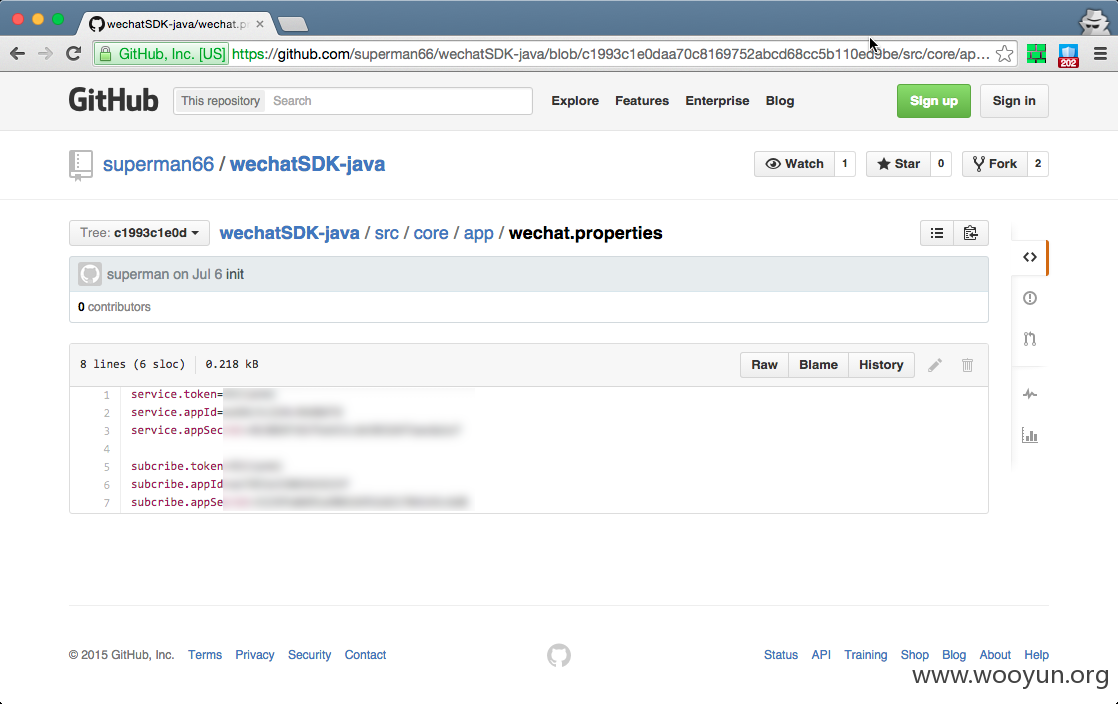The height and width of the screenshot is (704, 1118).
Task: Select line number 5 of the file
Action: (x=106, y=466)
